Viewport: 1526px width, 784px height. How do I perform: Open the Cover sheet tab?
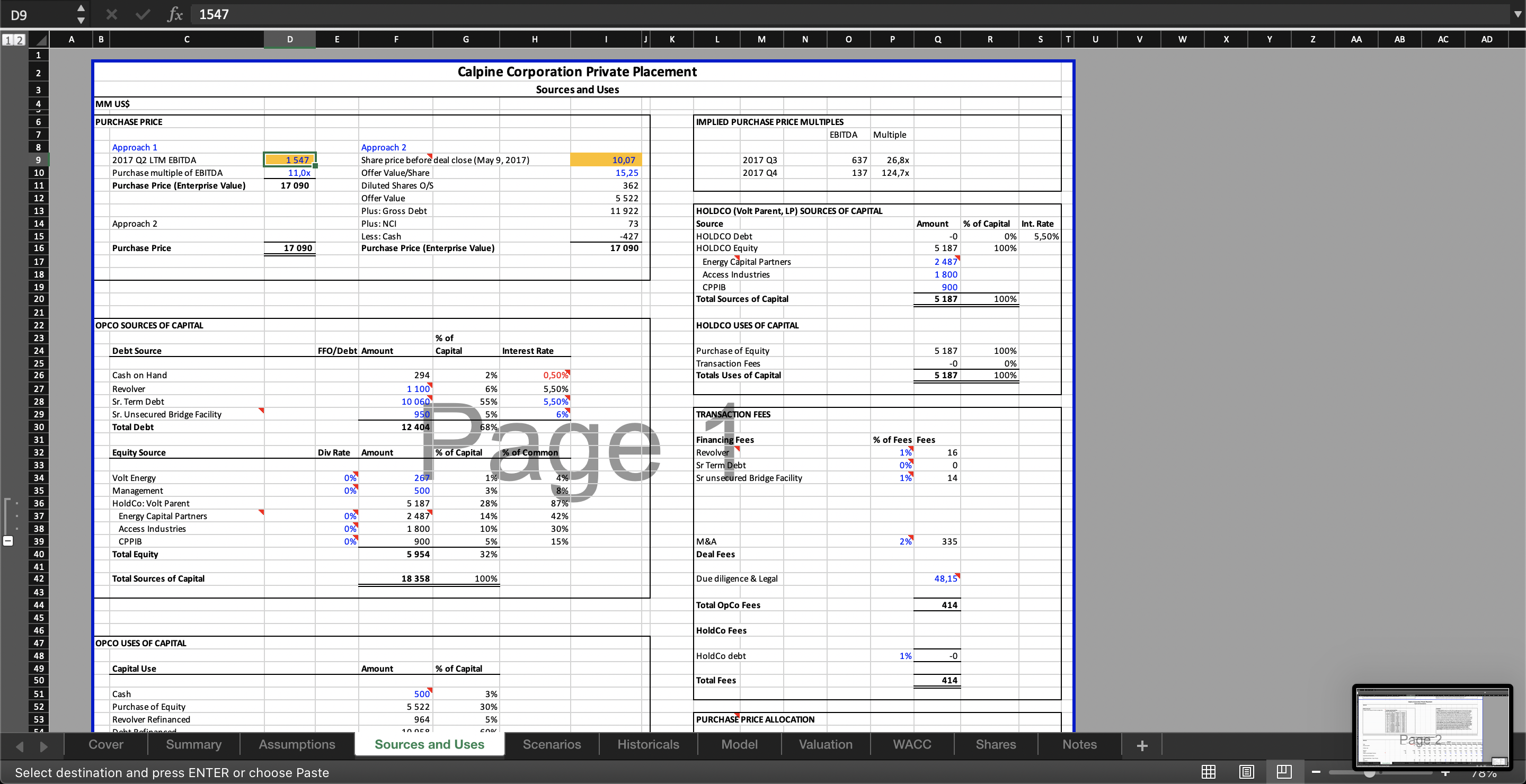tap(105, 744)
